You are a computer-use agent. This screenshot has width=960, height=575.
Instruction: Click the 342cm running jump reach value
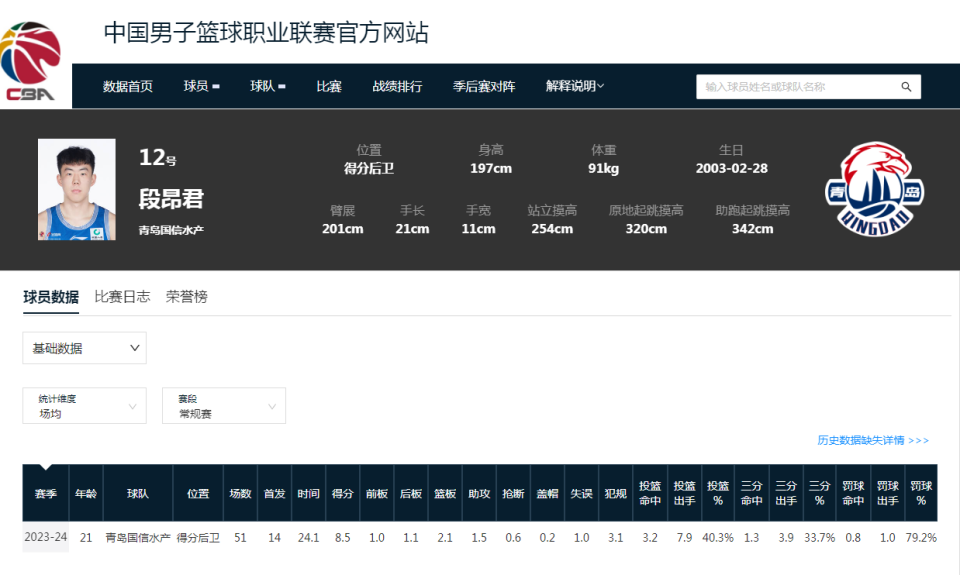pos(752,229)
